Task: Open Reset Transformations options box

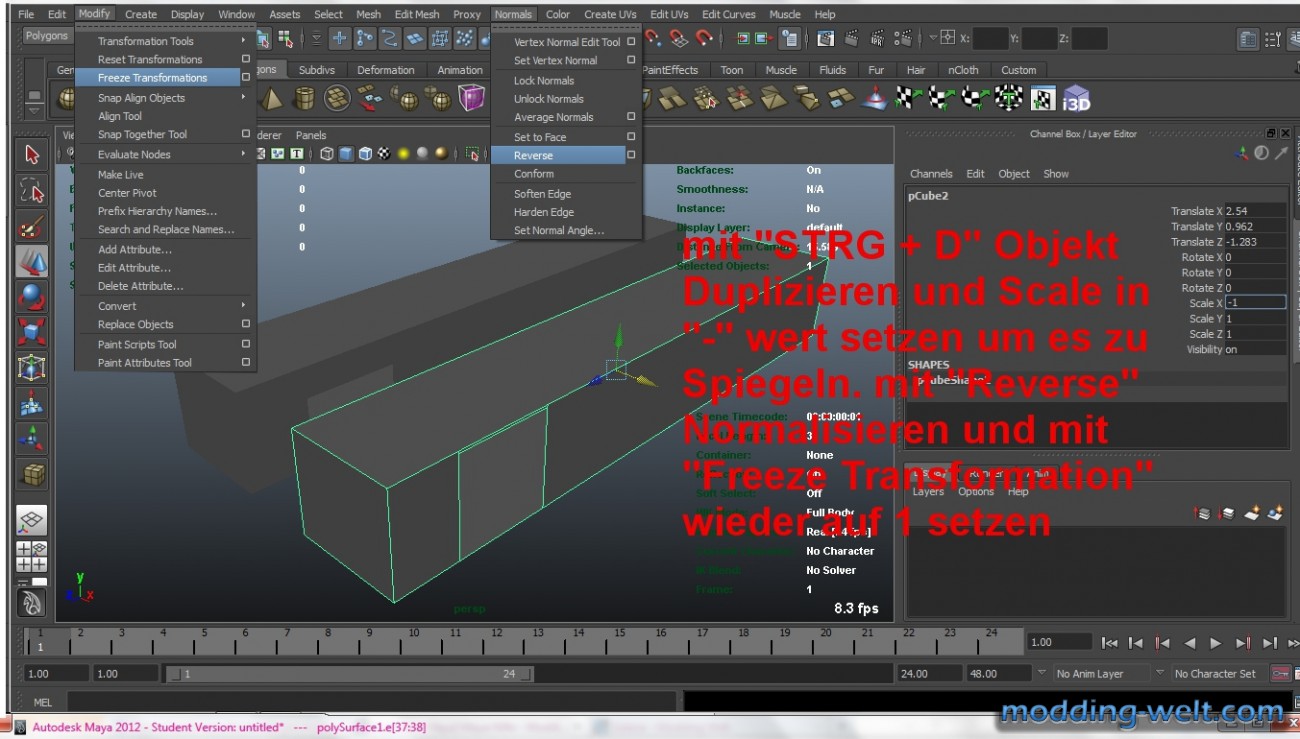Action: pyautogui.click(x=246, y=59)
